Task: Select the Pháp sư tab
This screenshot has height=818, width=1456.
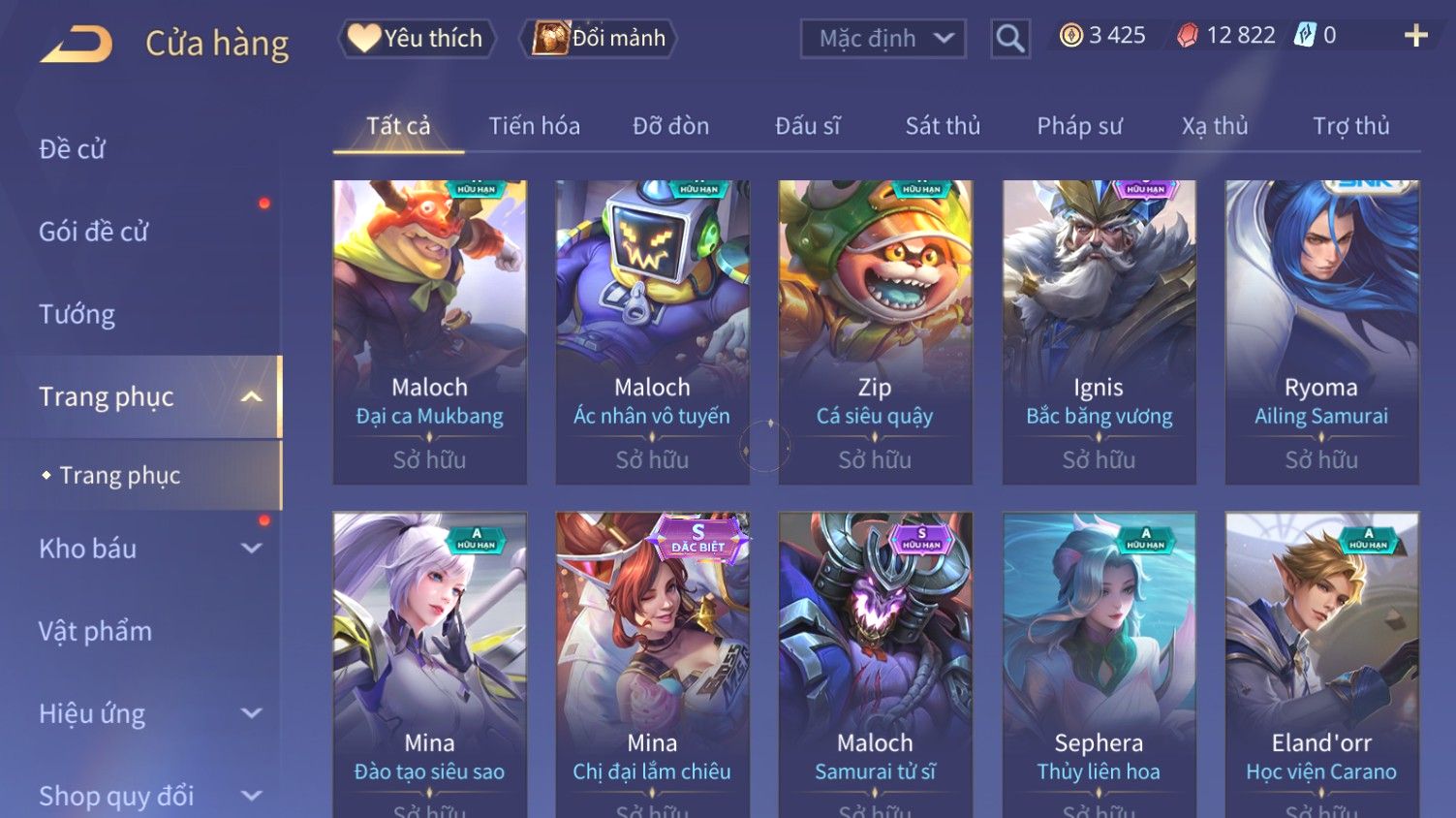Action: click(1079, 126)
